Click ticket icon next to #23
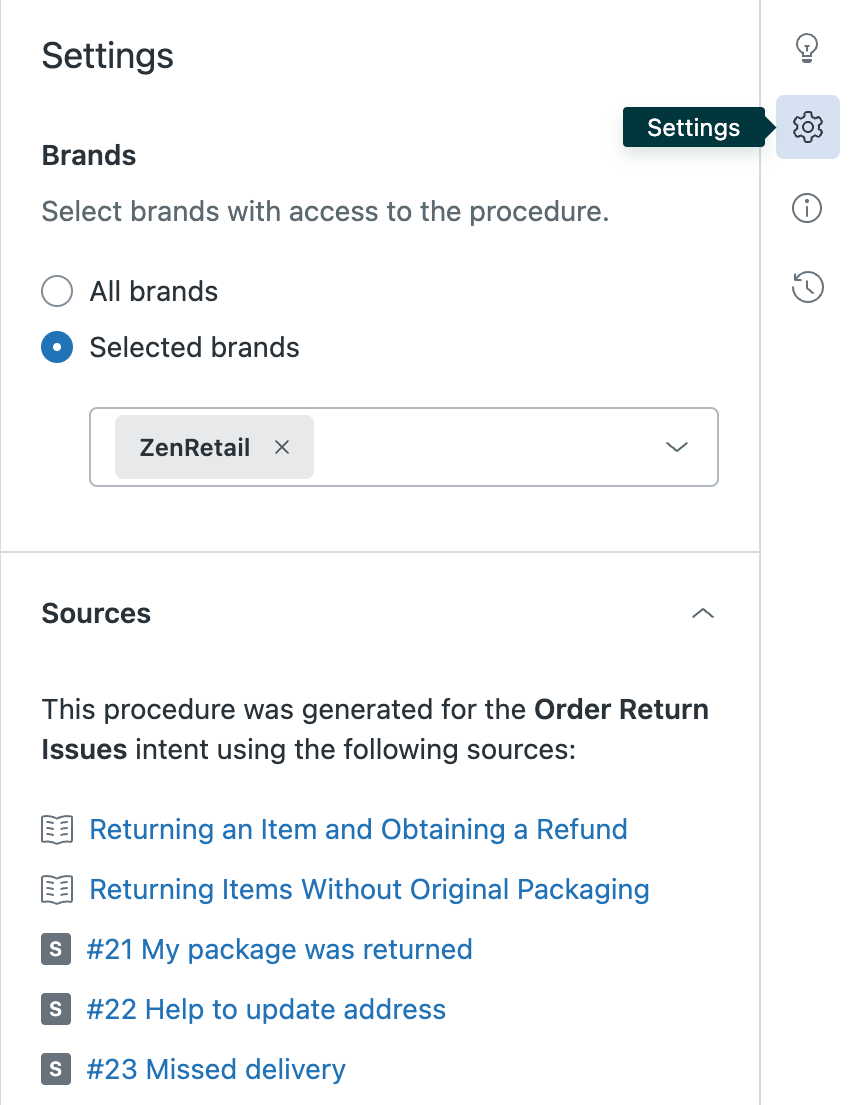The width and height of the screenshot is (852, 1105). pyautogui.click(x=56, y=1069)
